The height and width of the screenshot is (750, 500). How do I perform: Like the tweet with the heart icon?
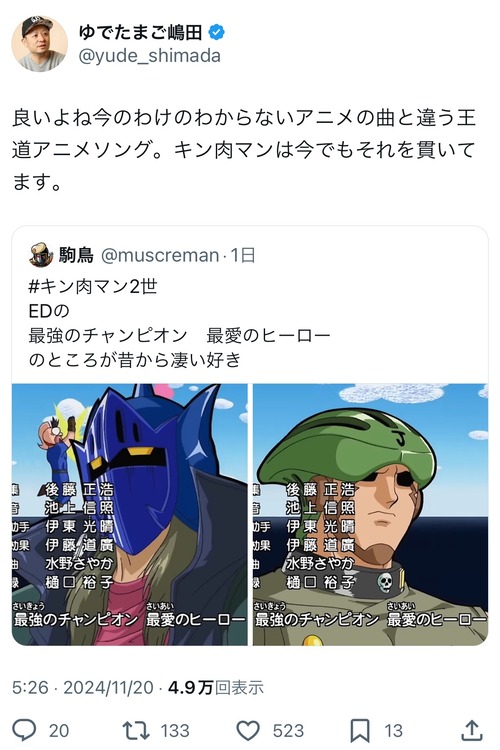[x=248, y=731]
